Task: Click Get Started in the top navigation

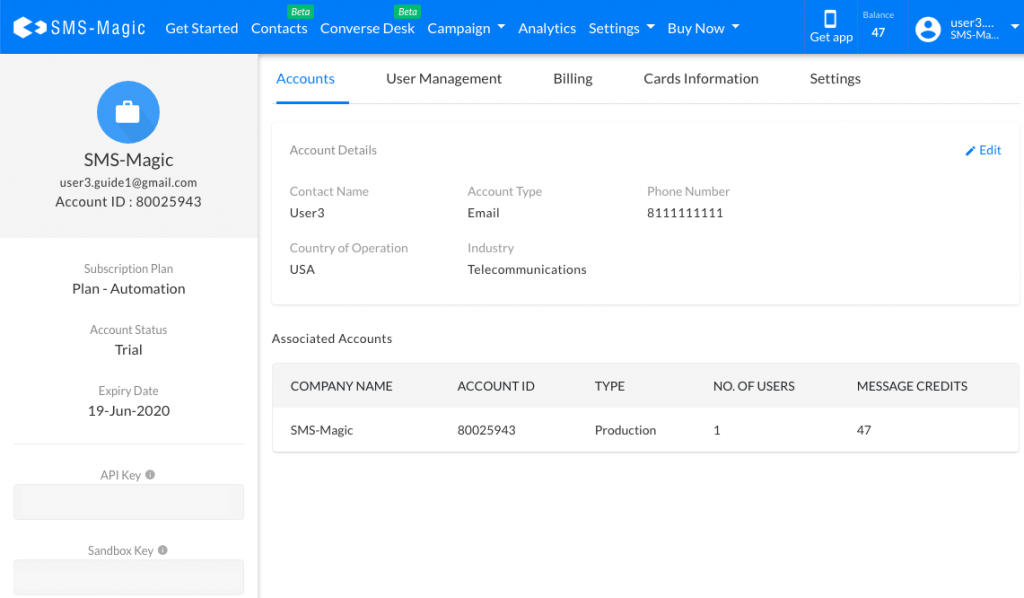Action: [201, 28]
